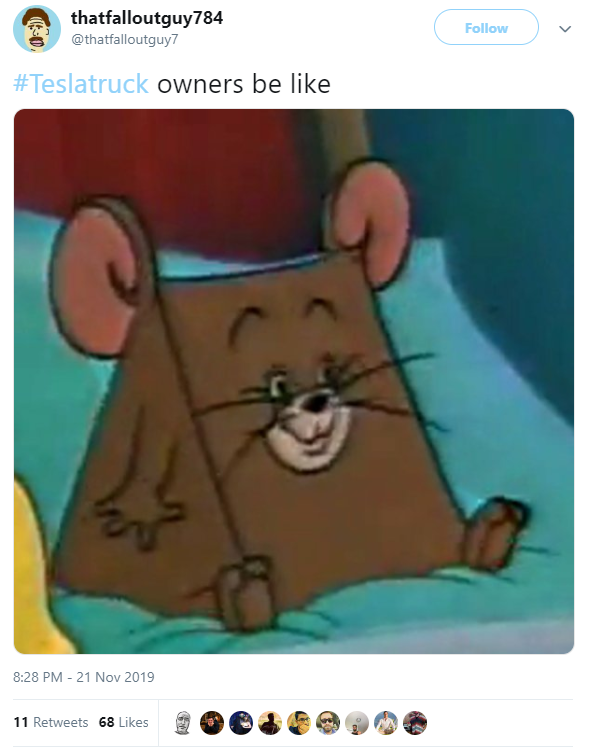This screenshot has height=756, width=597.
Task: Open the liker avatar with sunglasses and beard
Action: tap(328, 723)
